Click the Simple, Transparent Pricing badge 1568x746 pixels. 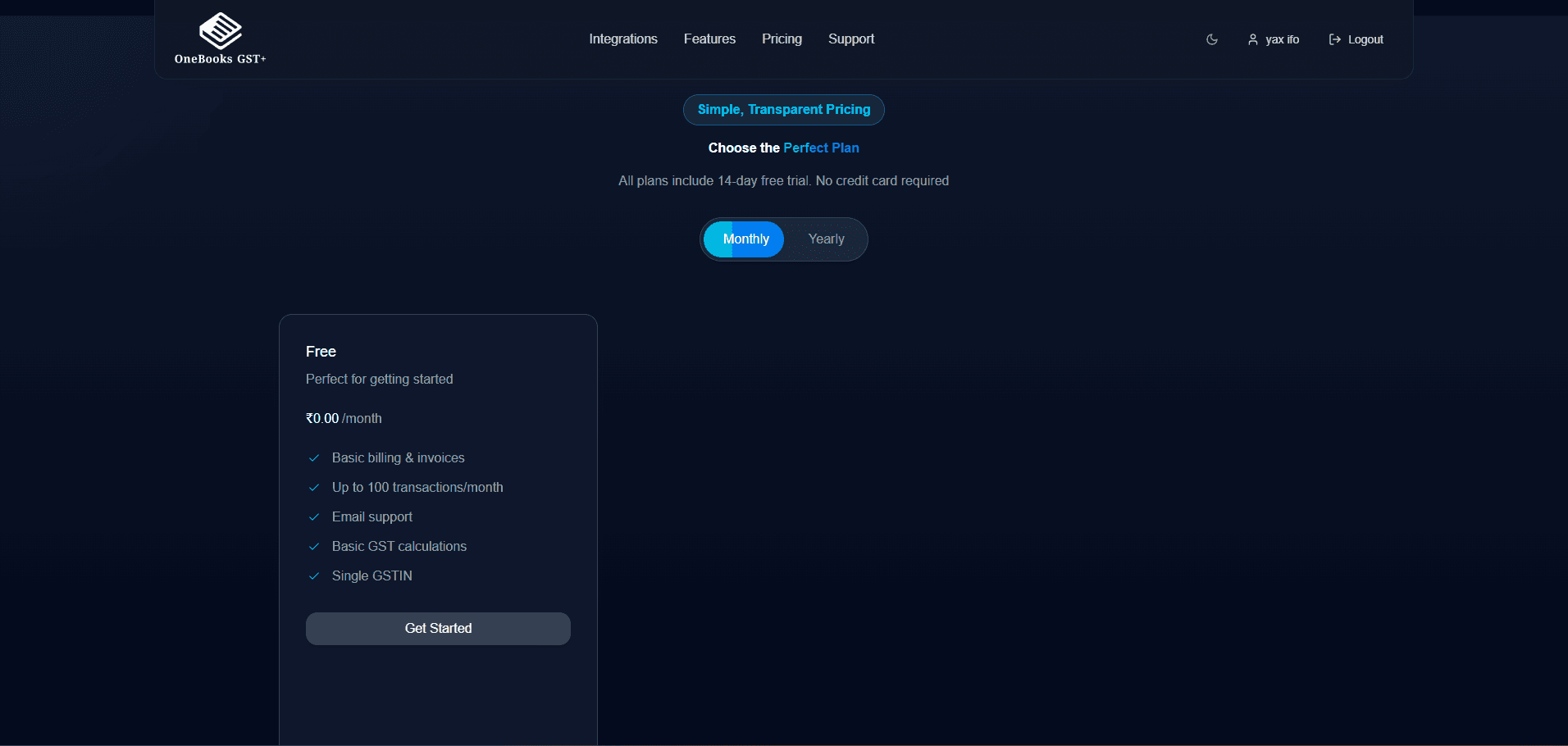[783, 110]
